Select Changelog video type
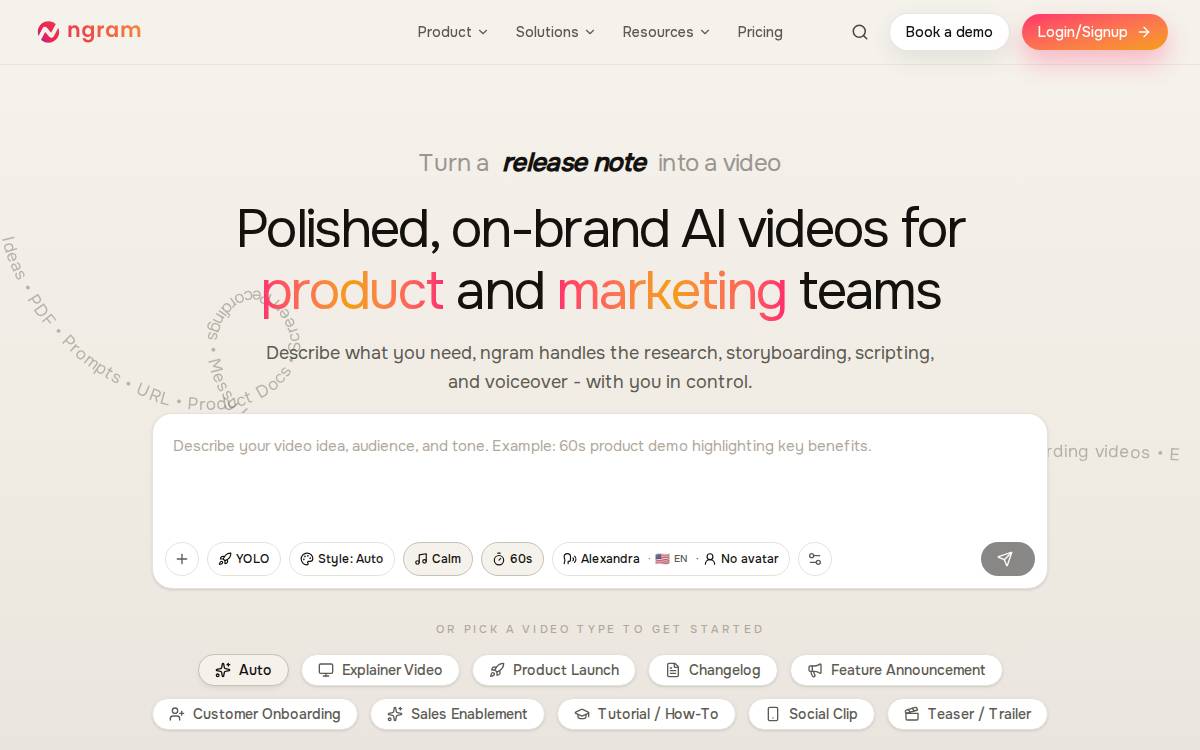The height and width of the screenshot is (750, 1200). pos(713,670)
